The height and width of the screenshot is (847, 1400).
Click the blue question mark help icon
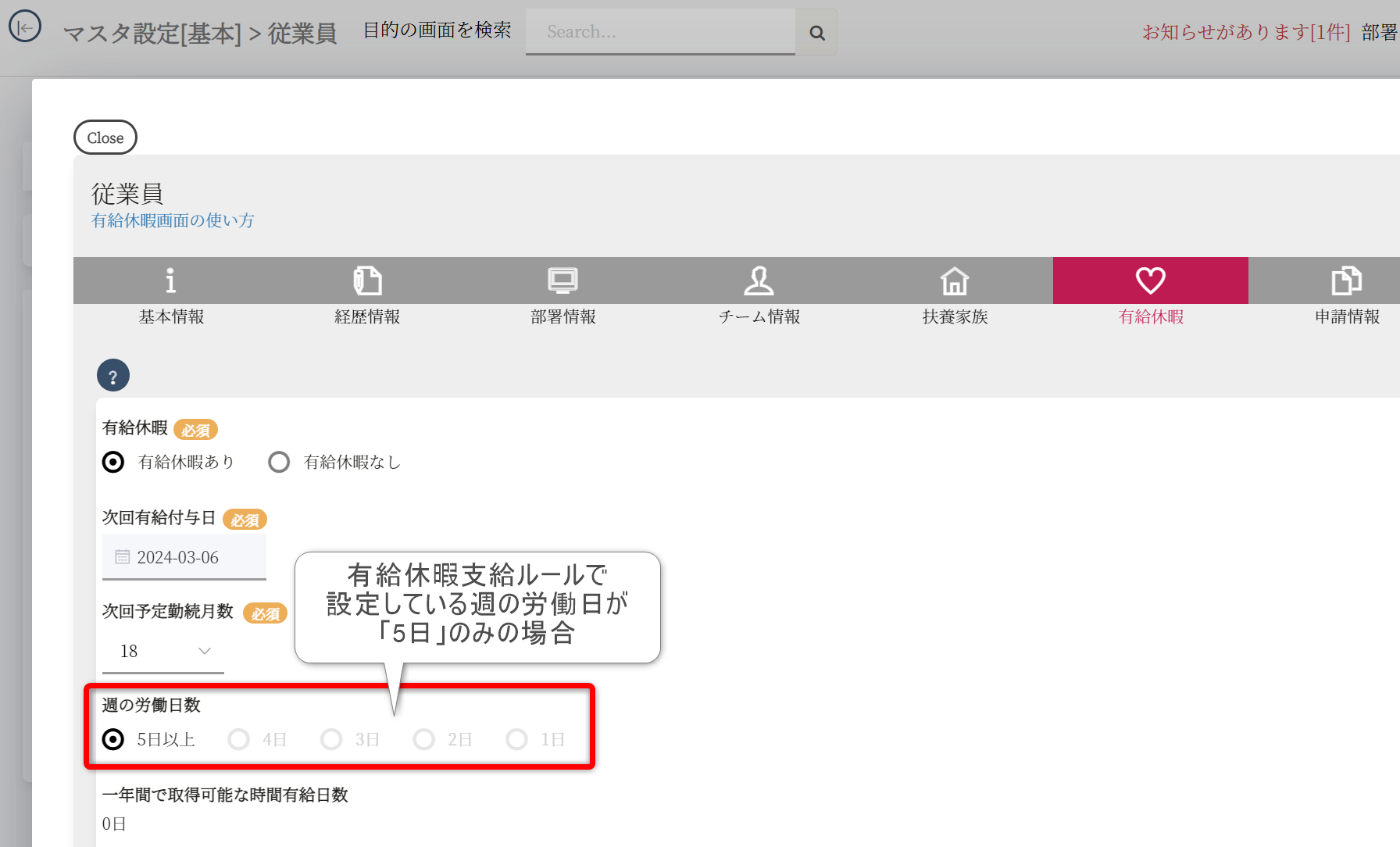coord(113,376)
